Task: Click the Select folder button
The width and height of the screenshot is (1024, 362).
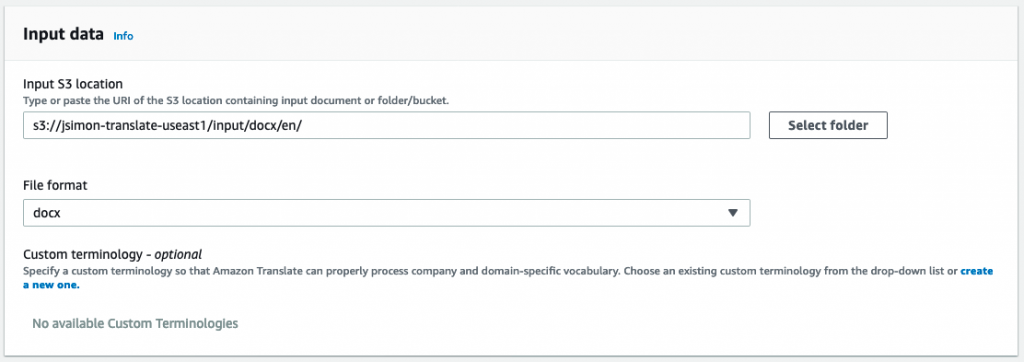Action: [828, 125]
